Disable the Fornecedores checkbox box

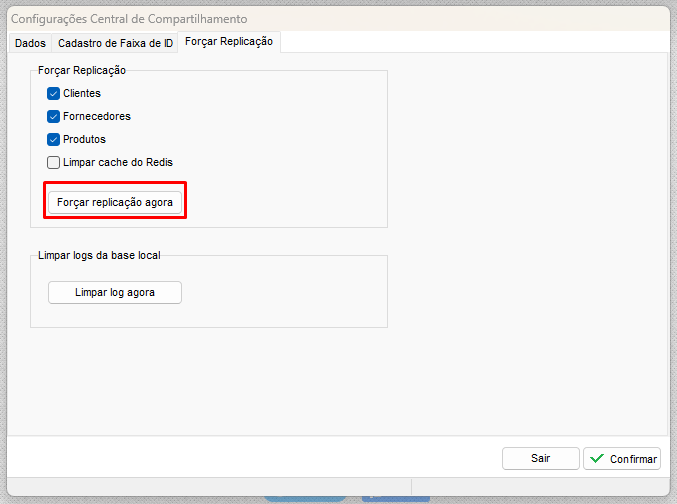click(54, 116)
